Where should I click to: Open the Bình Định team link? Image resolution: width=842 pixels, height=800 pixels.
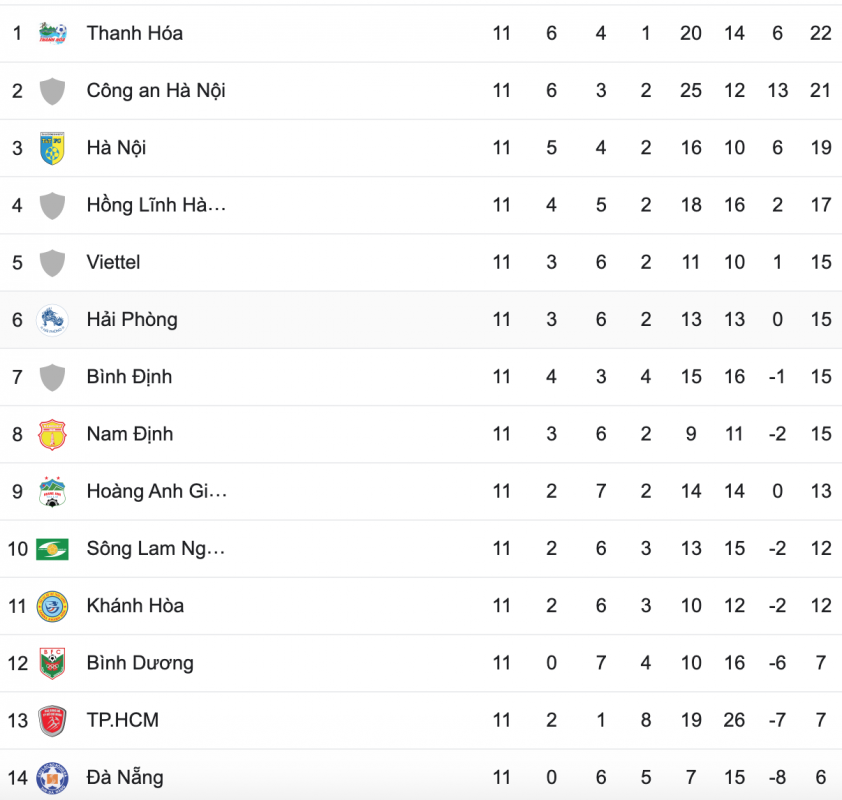129,377
